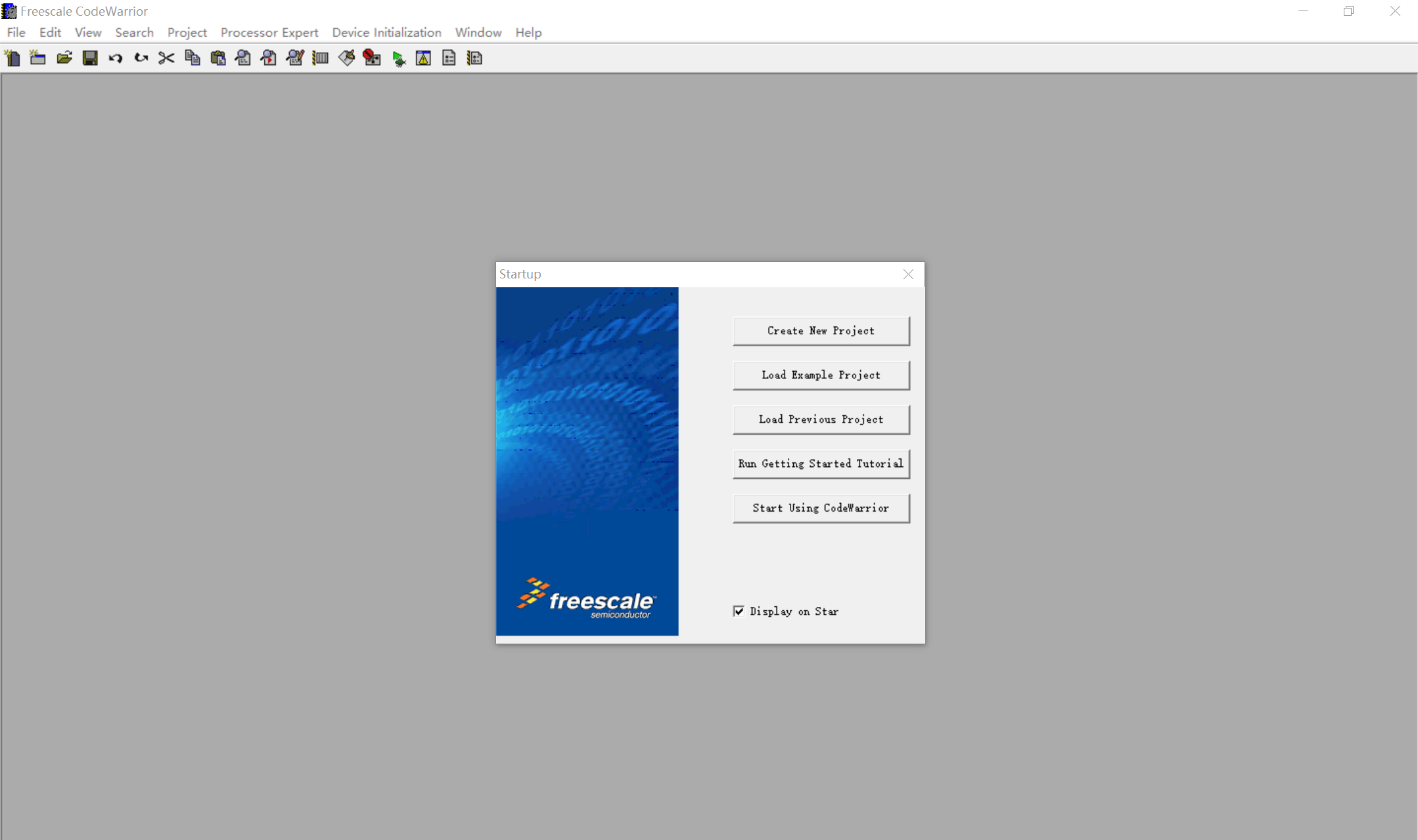Click the Paste clipboard icon

218,58
